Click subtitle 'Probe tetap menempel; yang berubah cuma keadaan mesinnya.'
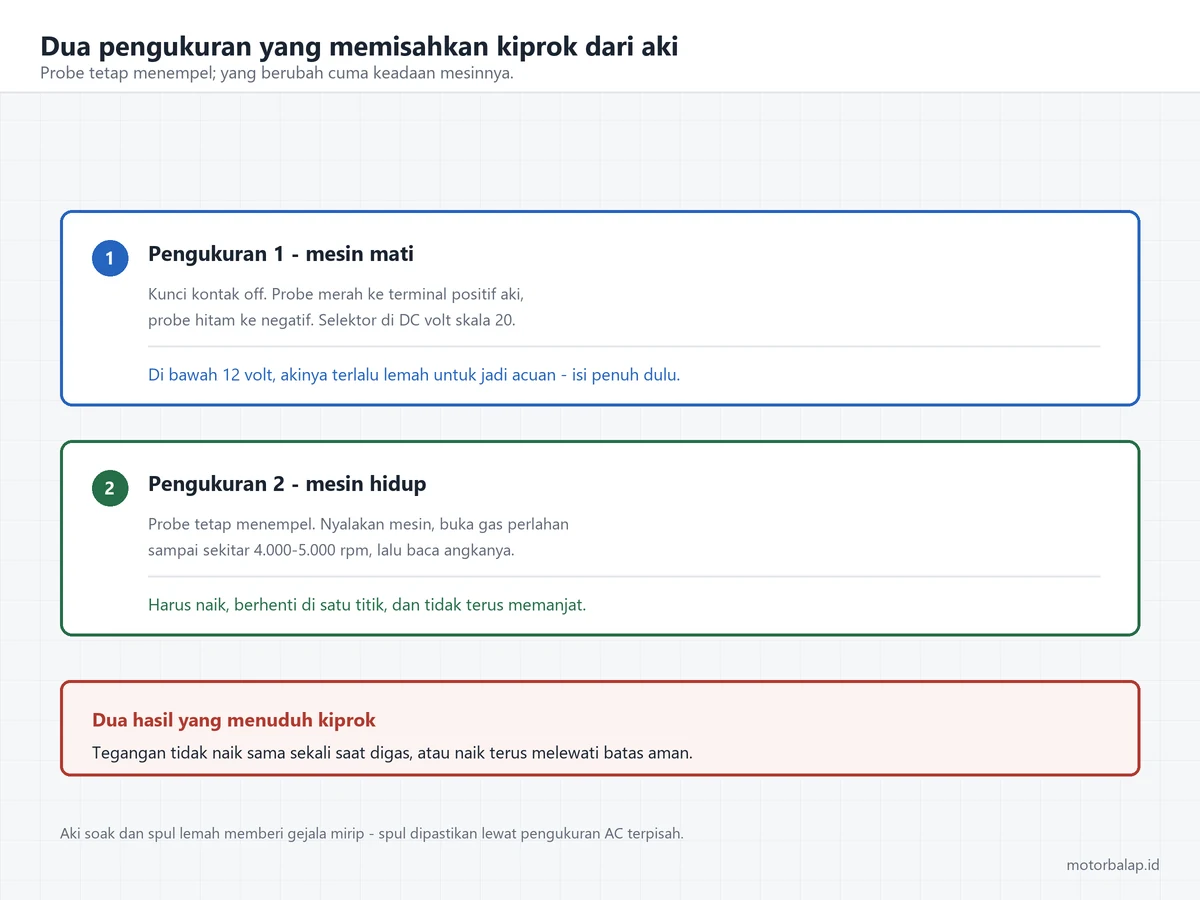Viewport: 1200px width, 900px height. 277,74
